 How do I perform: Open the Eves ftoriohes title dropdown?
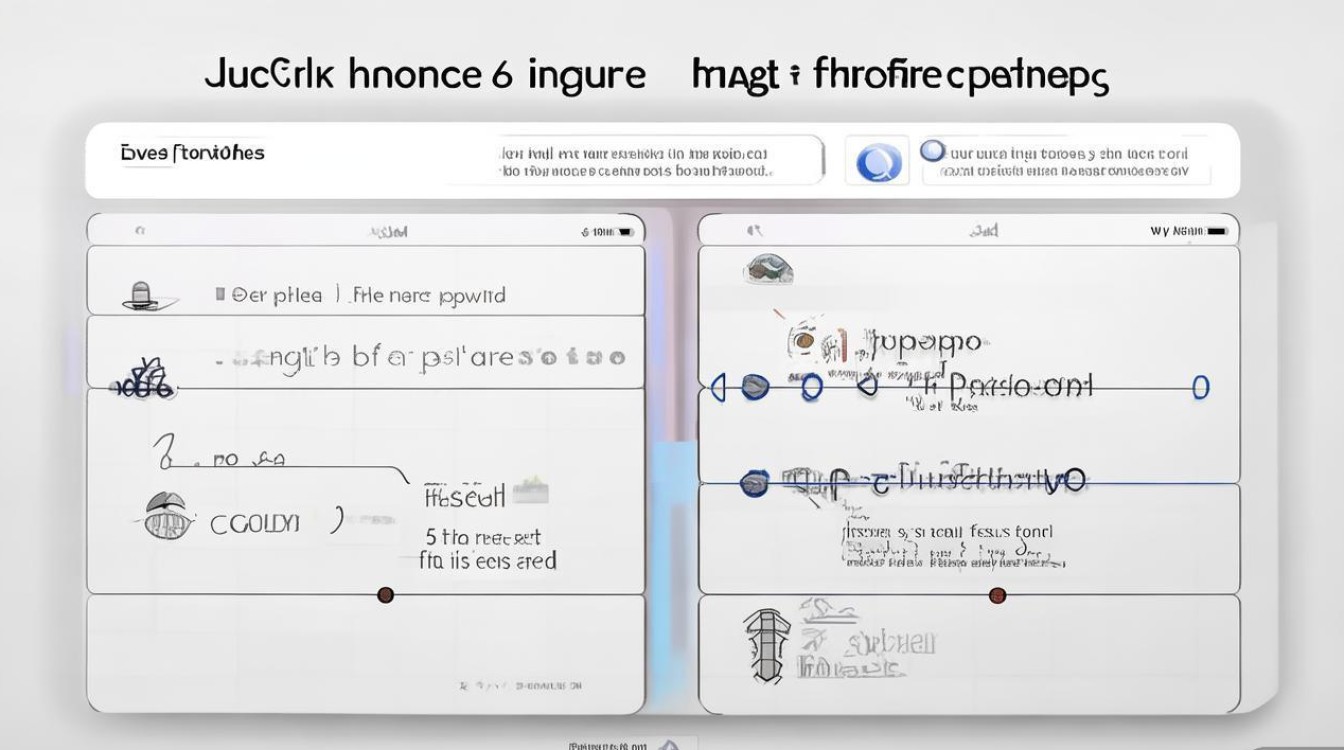pos(192,154)
